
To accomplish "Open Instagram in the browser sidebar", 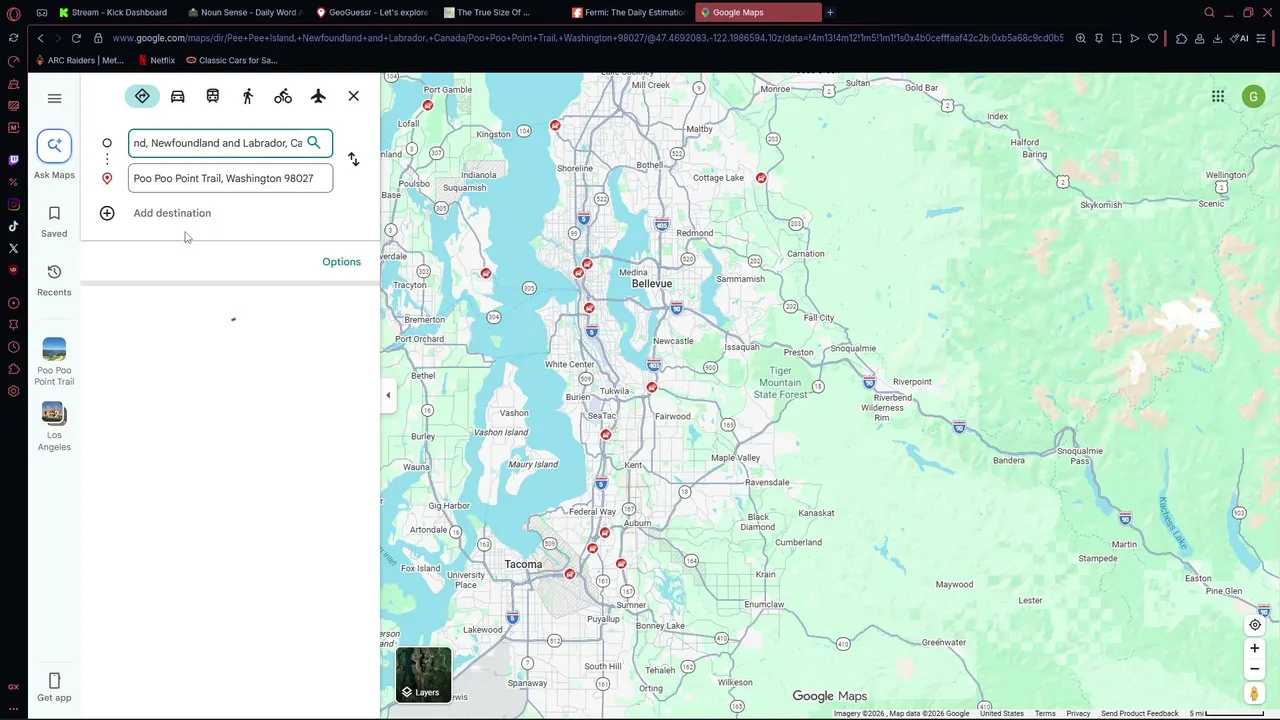I will (13, 204).
